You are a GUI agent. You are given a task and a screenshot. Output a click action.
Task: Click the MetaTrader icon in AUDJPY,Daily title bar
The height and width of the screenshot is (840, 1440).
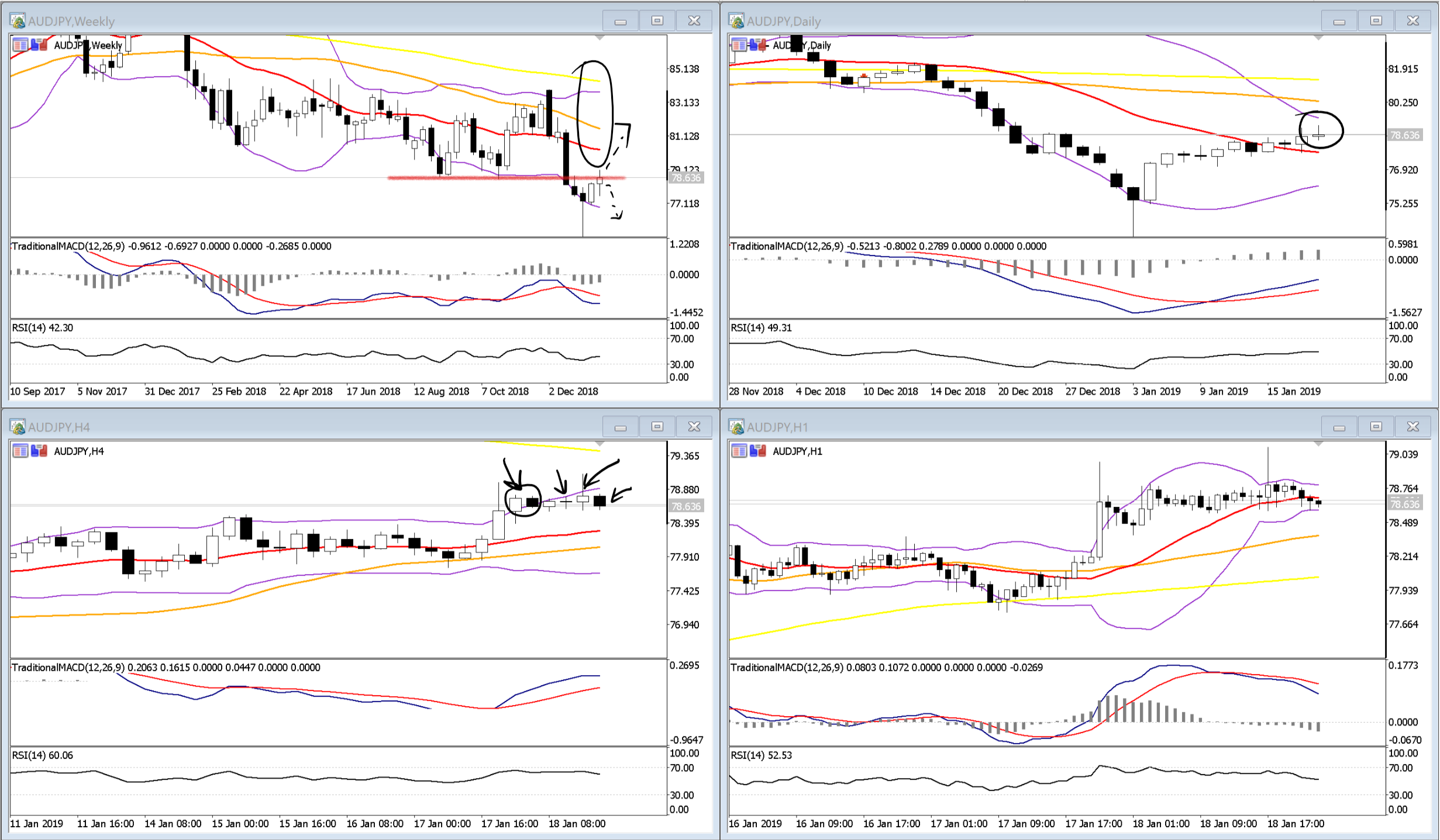pyautogui.click(x=736, y=21)
